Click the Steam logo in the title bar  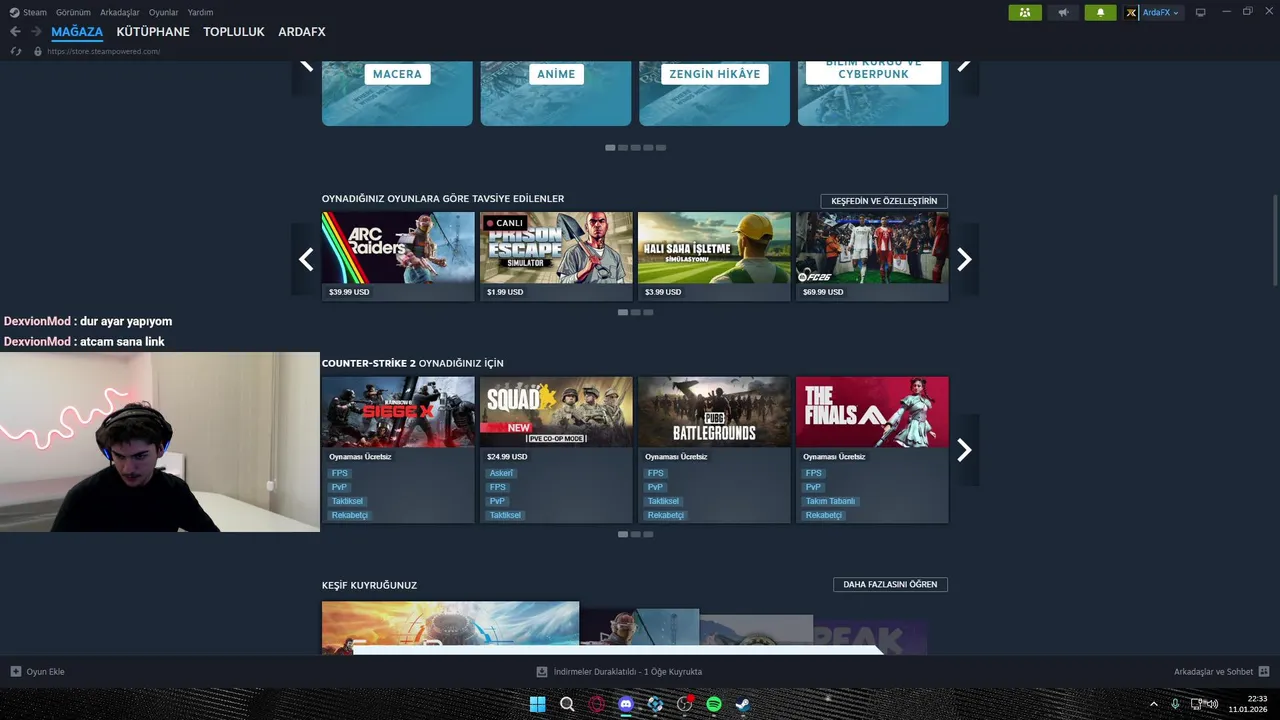[x=14, y=12]
